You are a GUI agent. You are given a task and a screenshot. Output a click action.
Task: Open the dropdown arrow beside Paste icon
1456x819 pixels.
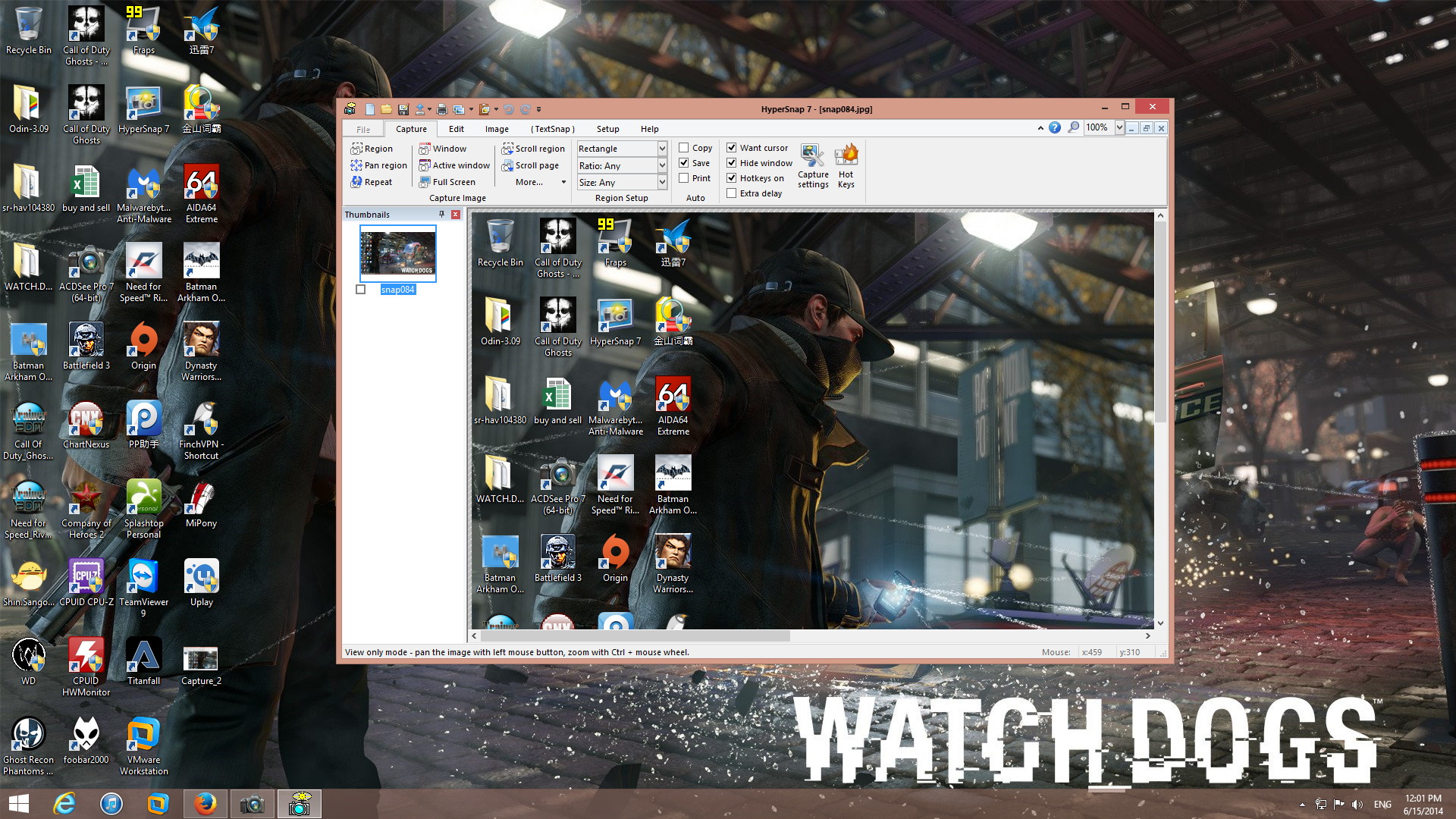click(496, 109)
